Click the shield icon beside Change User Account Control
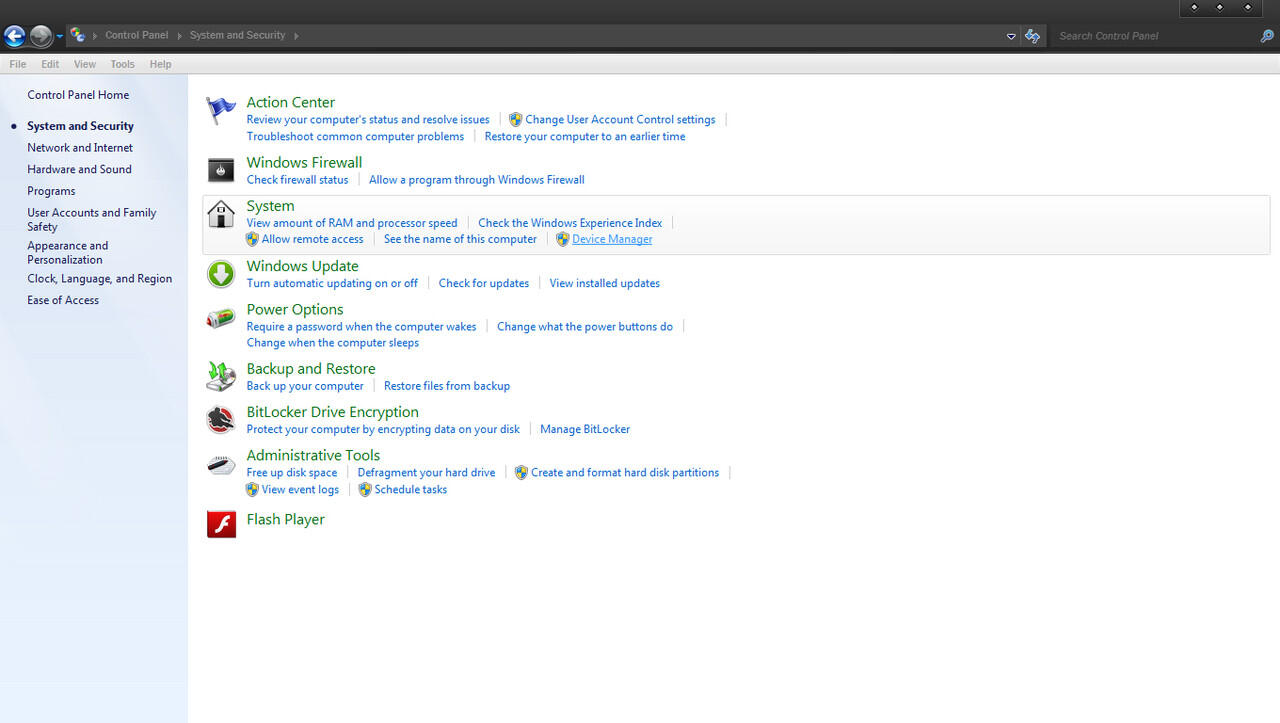Image resolution: width=1280 pixels, height=723 pixels. 516,119
